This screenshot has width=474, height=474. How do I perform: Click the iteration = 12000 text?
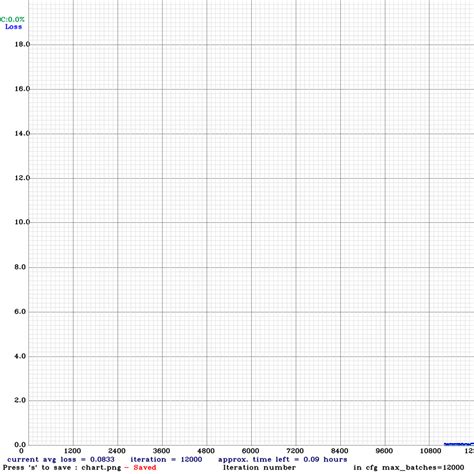(166, 459)
